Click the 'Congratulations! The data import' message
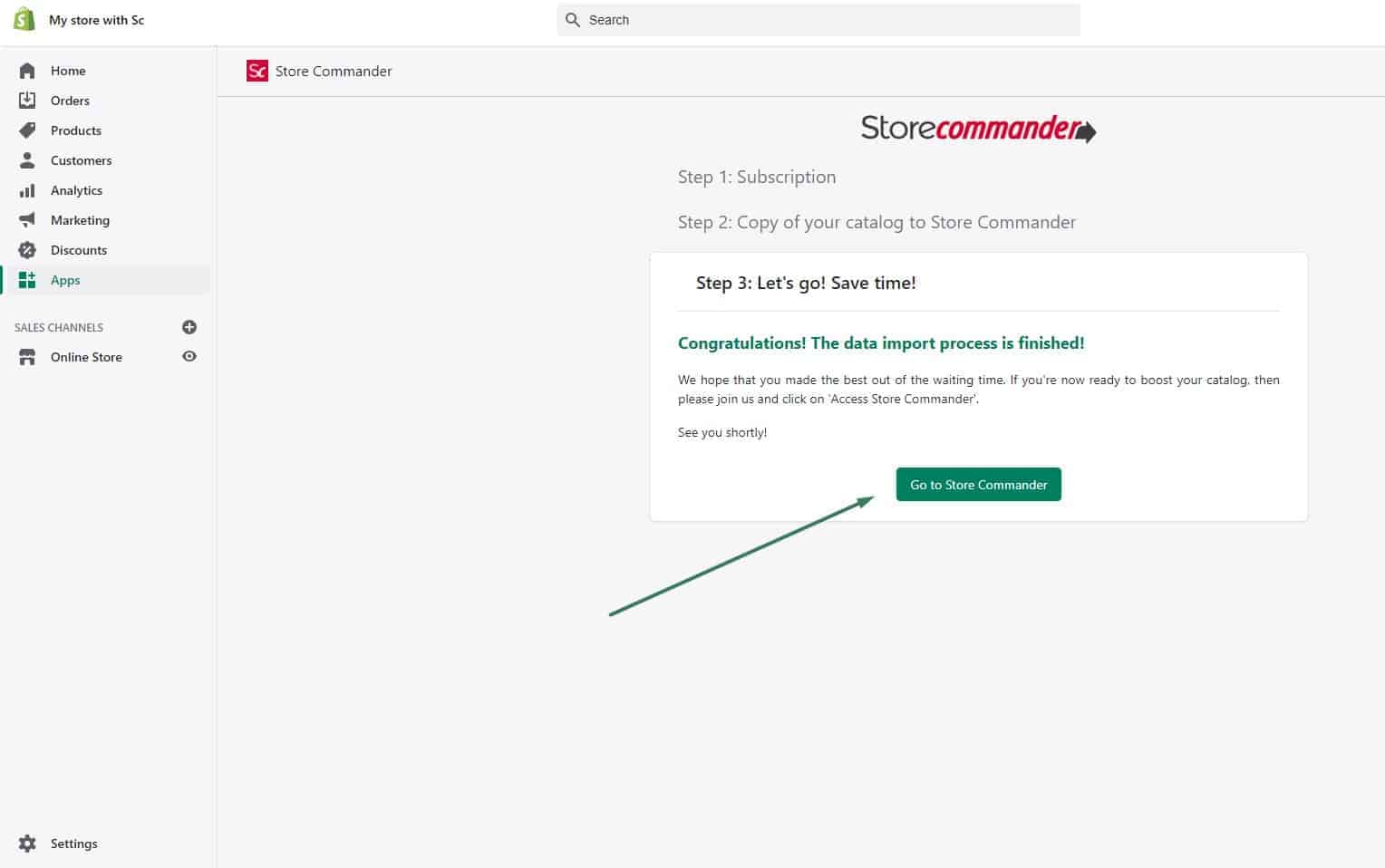The width and height of the screenshot is (1385, 868). tap(881, 343)
